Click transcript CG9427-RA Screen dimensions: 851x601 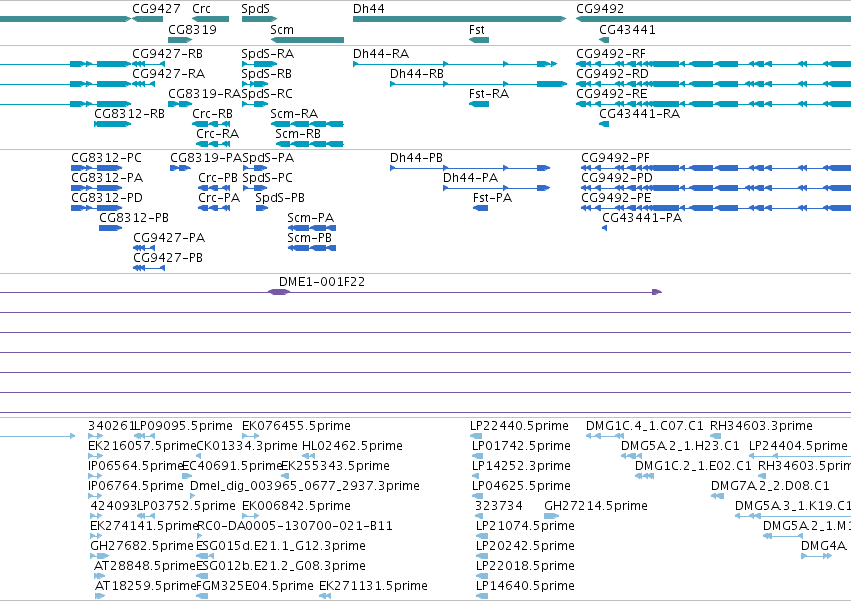click(x=142, y=84)
